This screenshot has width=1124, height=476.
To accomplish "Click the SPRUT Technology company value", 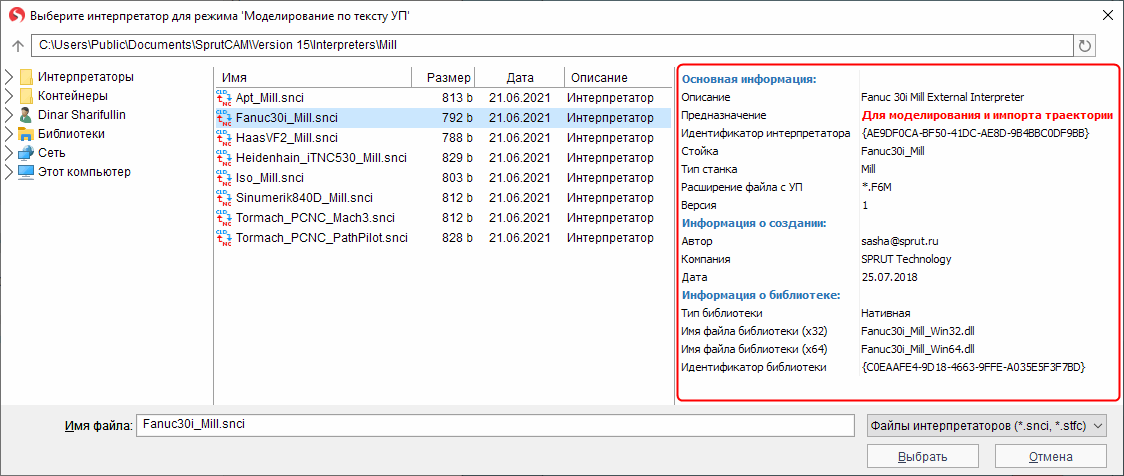I will click(906, 259).
